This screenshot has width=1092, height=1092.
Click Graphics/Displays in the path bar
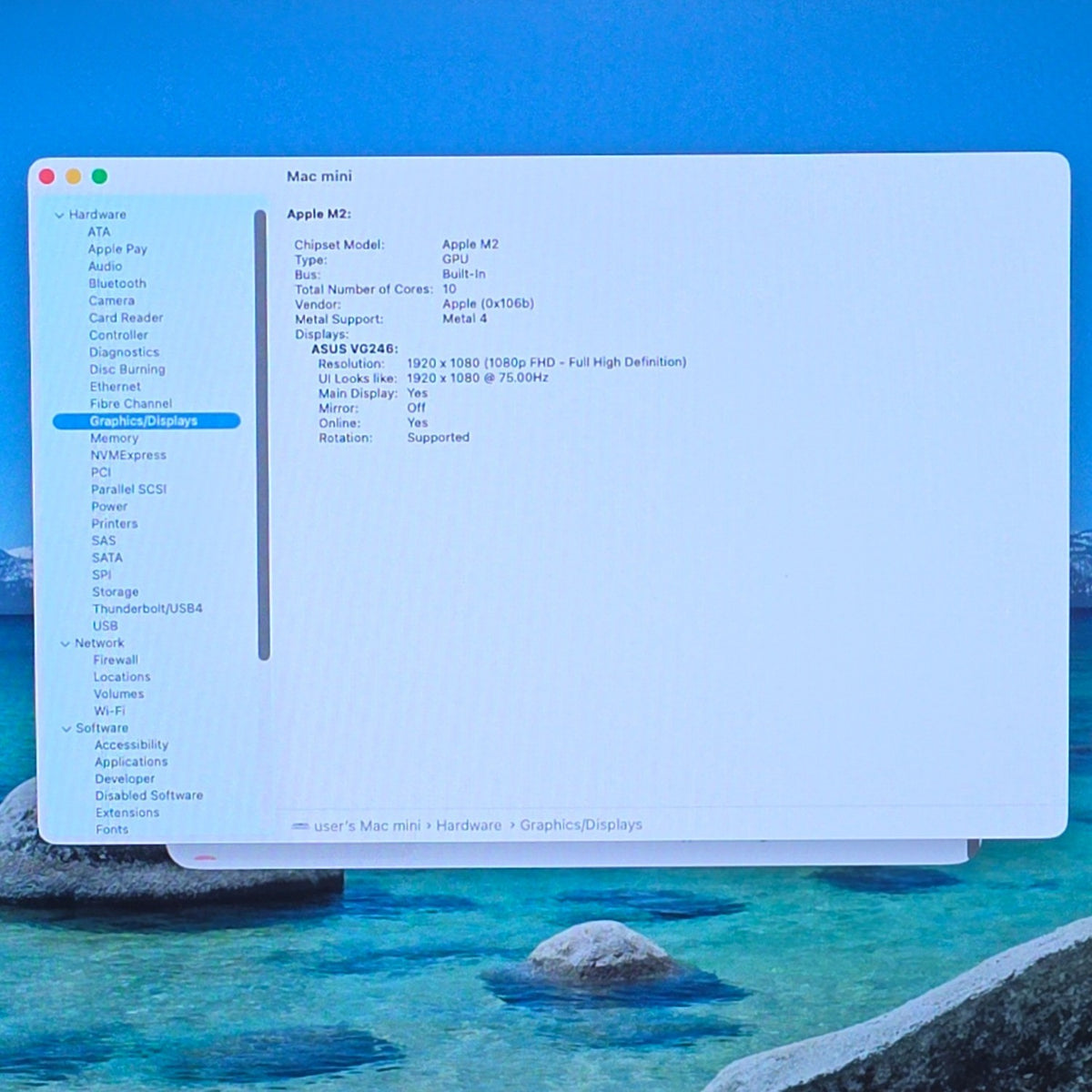581,824
